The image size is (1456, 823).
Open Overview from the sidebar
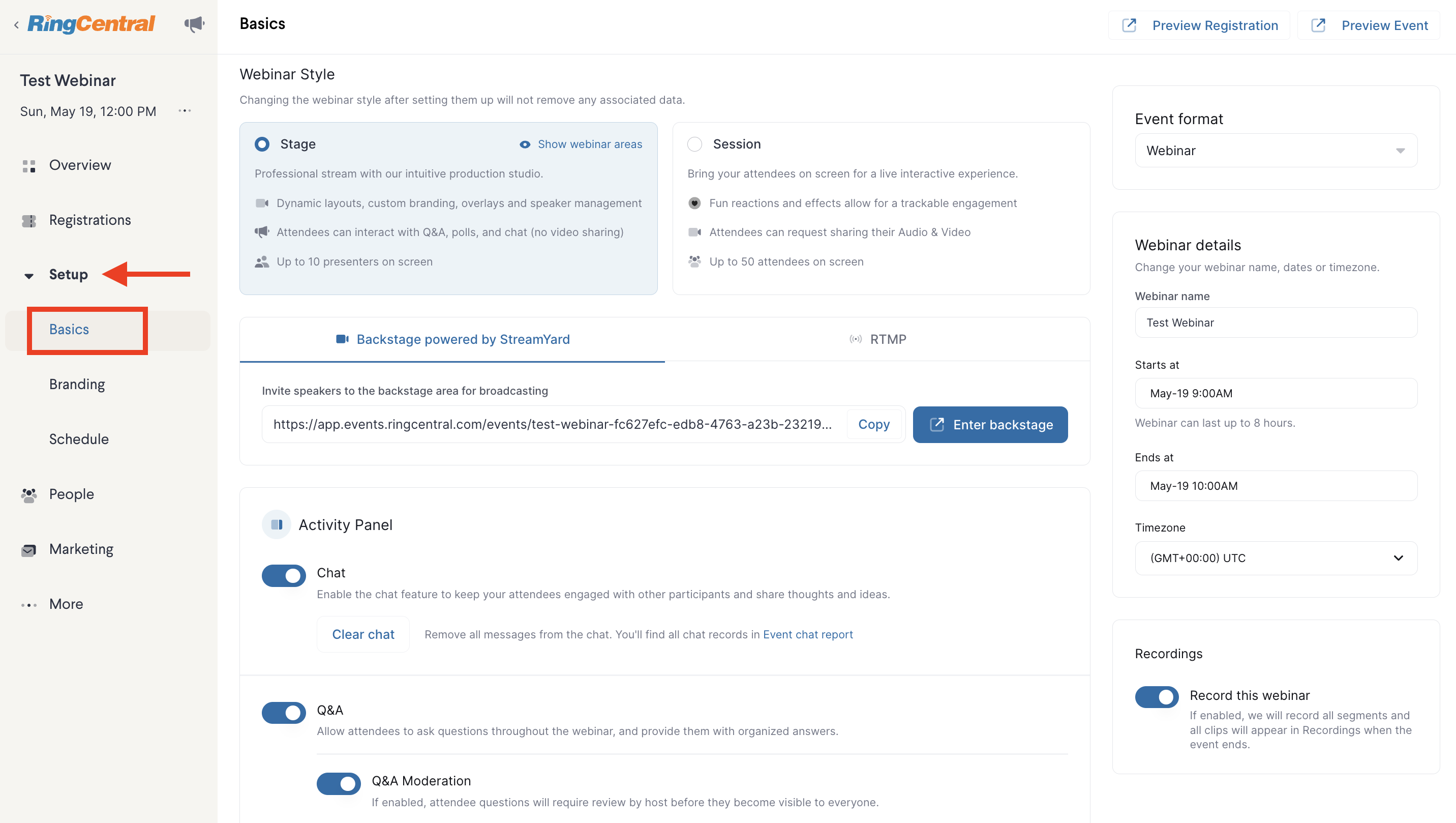click(80, 165)
